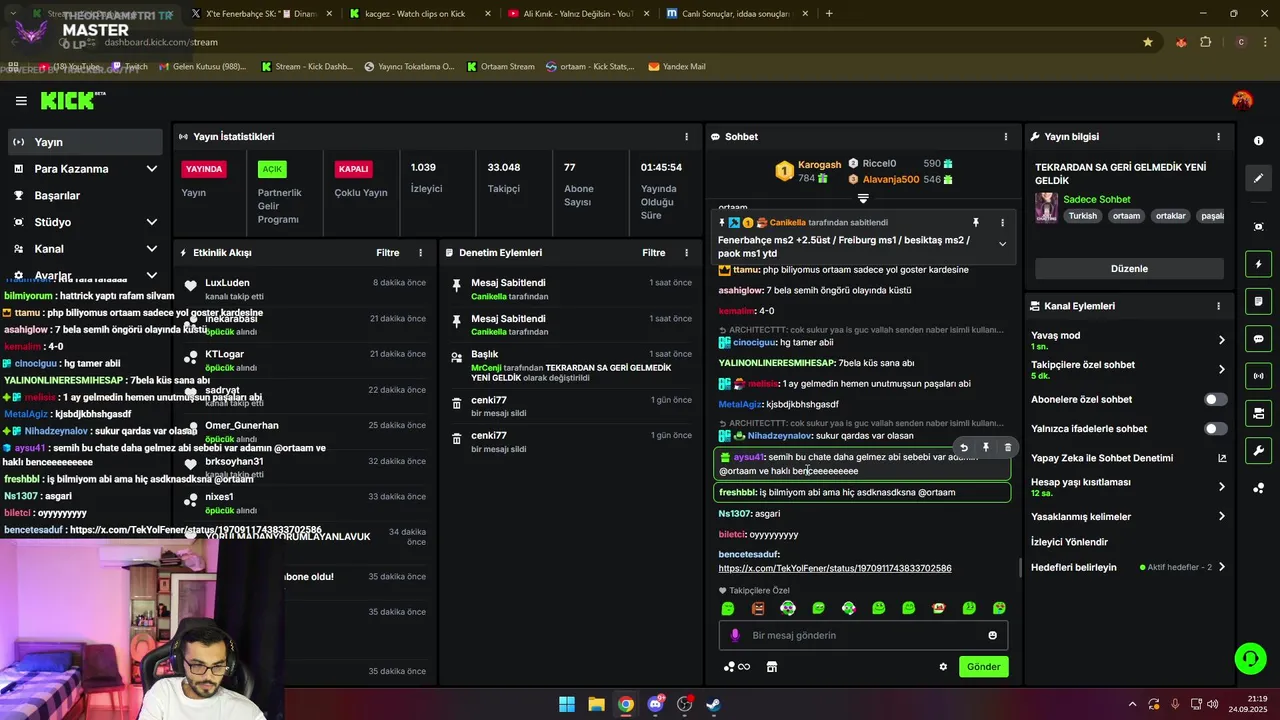Screen dimensions: 1280x720
Task: Click the broadcast signal icon in right sidebar
Action: [x=1258, y=376]
